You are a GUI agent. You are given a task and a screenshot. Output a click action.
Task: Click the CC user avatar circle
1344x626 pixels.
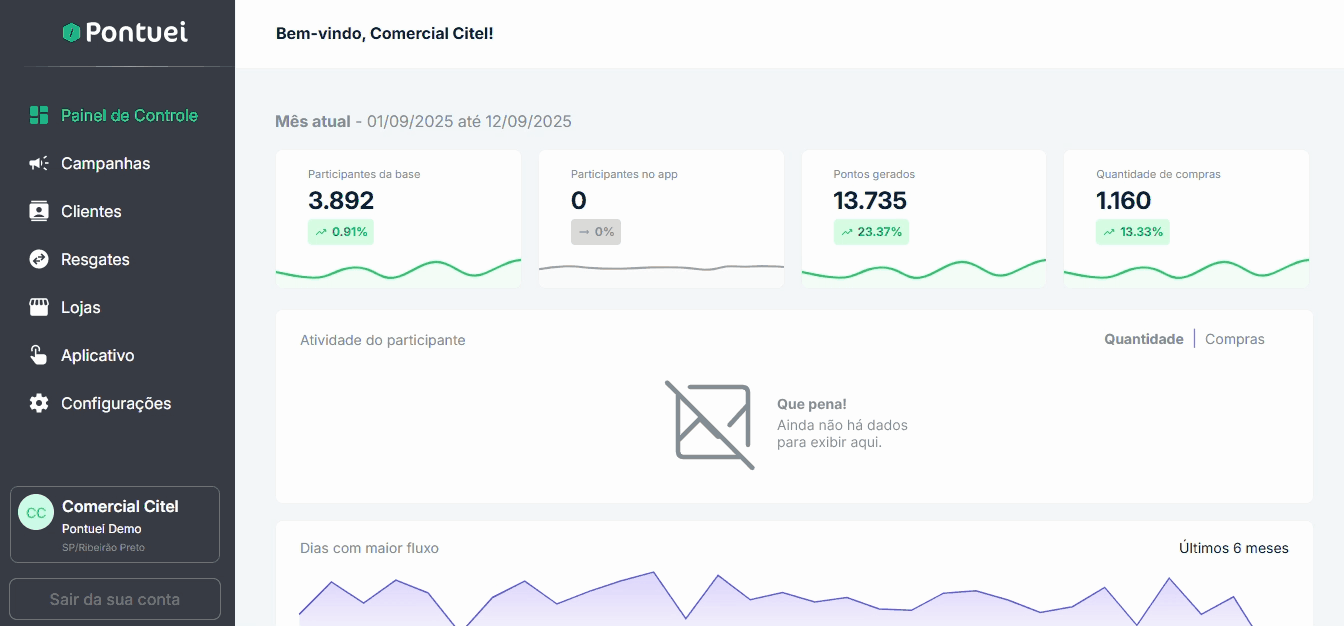click(x=36, y=512)
